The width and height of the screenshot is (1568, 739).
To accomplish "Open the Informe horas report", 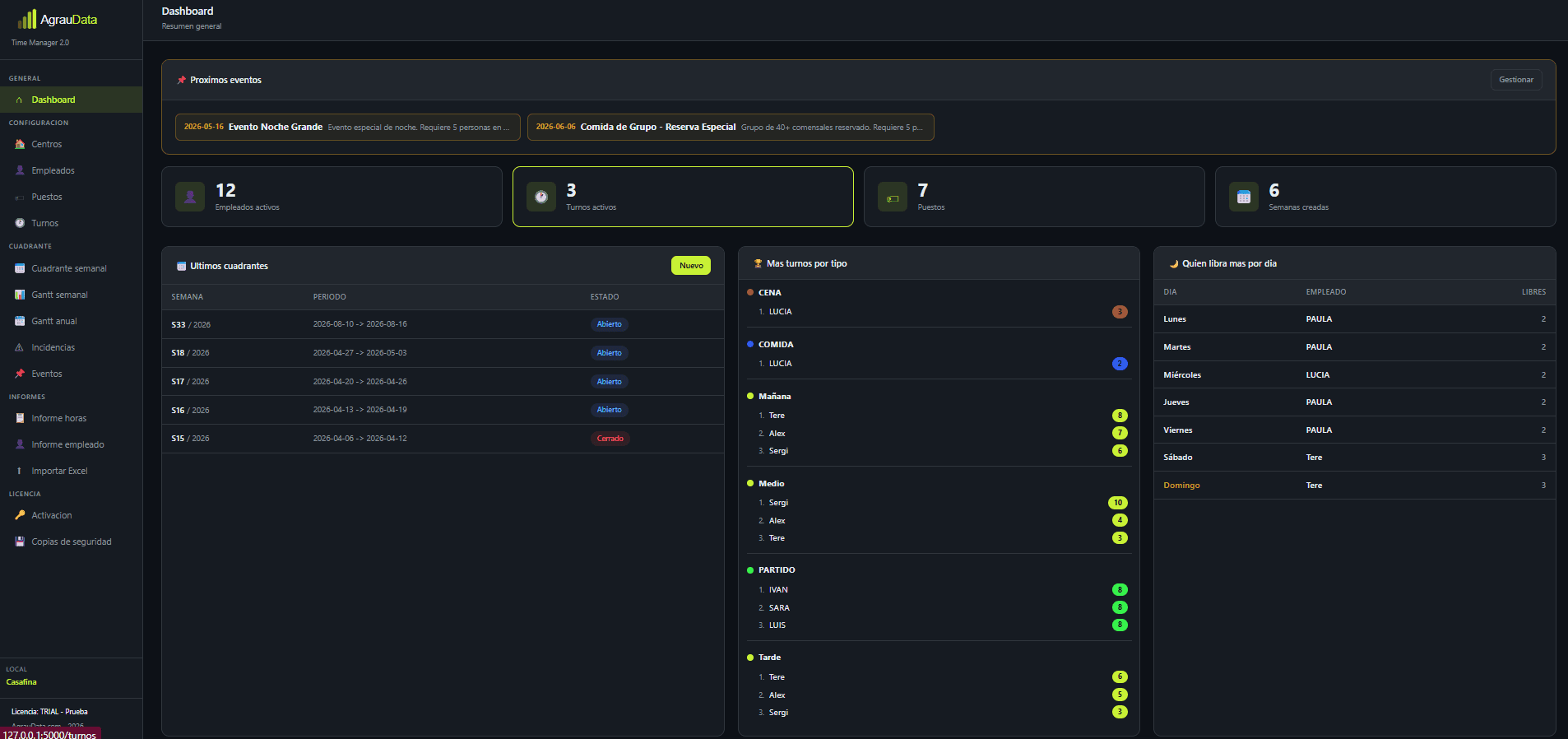I will 71,418.
